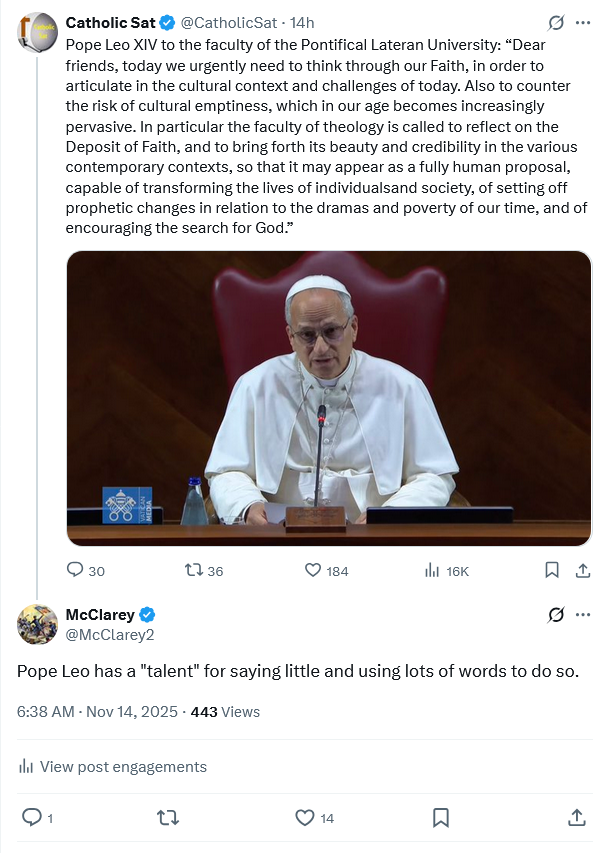Viewport: 608px width, 853px height.
Task: Reply to McClarey's post
Action: 32,818
